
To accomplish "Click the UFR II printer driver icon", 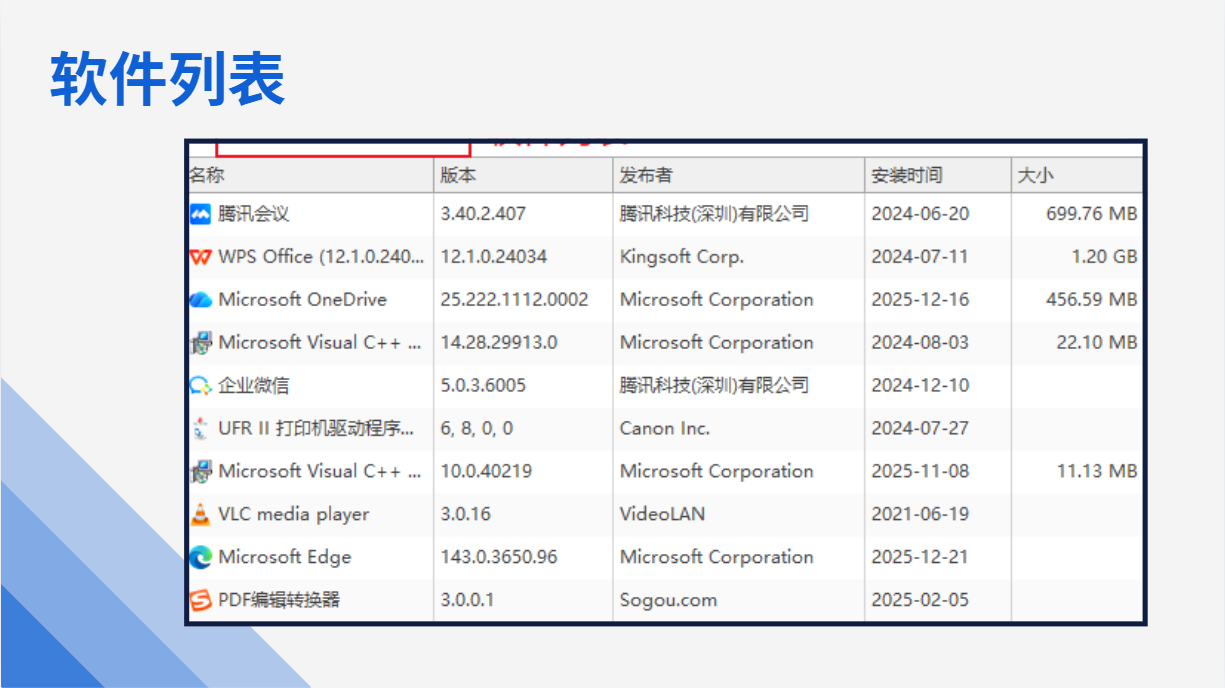I will click(201, 429).
